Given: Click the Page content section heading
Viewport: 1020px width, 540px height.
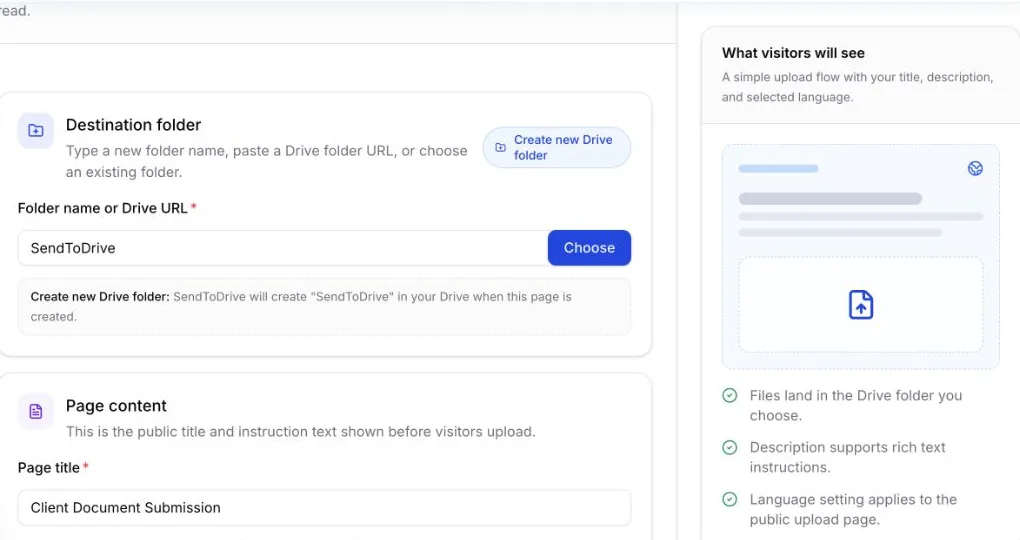Looking at the screenshot, I should pyautogui.click(x=116, y=406).
